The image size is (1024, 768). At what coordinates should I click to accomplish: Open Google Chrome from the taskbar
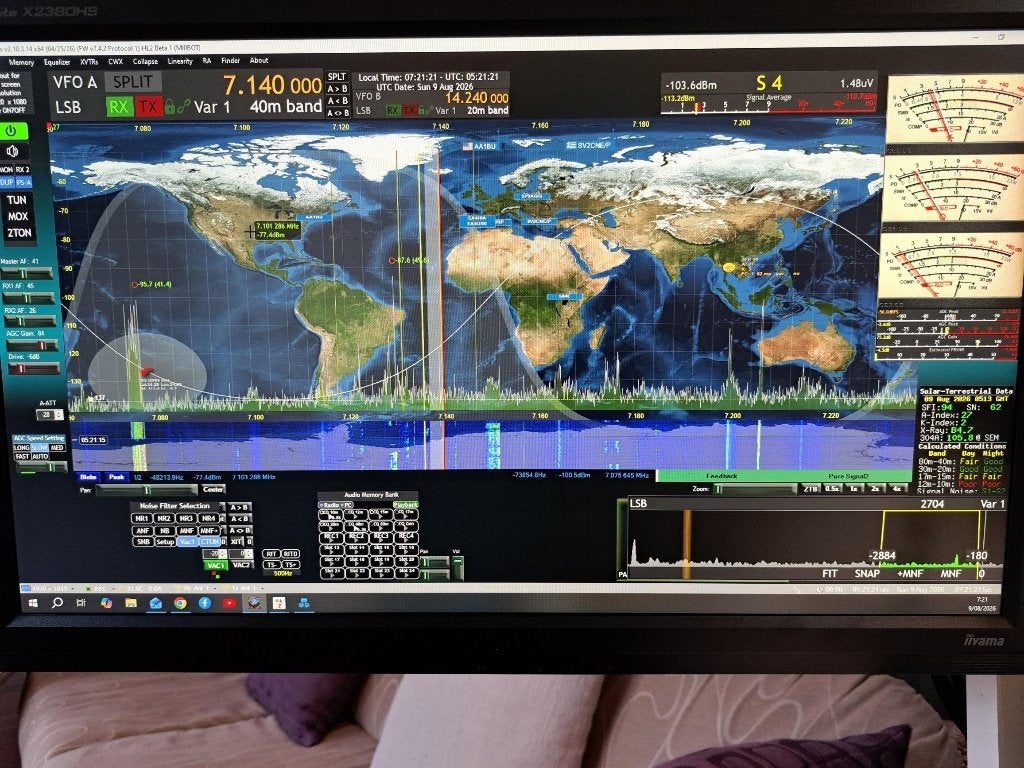pos(180,603)
